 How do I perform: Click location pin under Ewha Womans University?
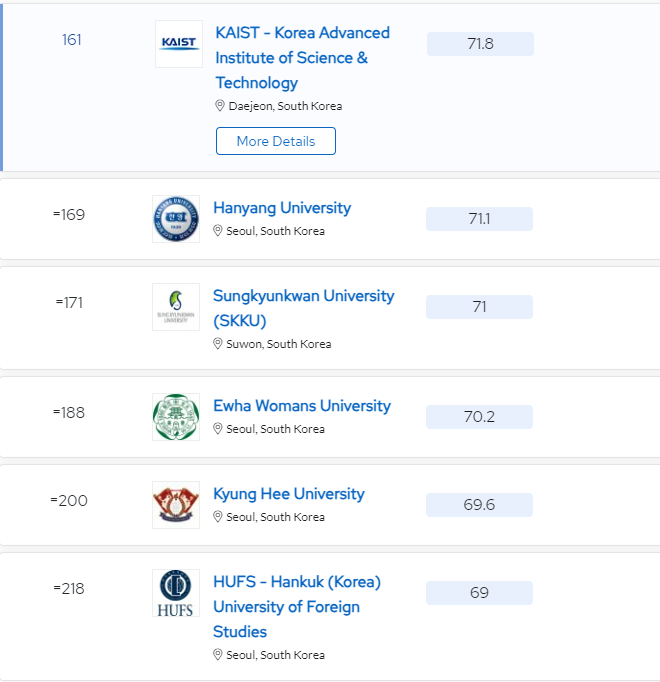click(x=218, y=429)
